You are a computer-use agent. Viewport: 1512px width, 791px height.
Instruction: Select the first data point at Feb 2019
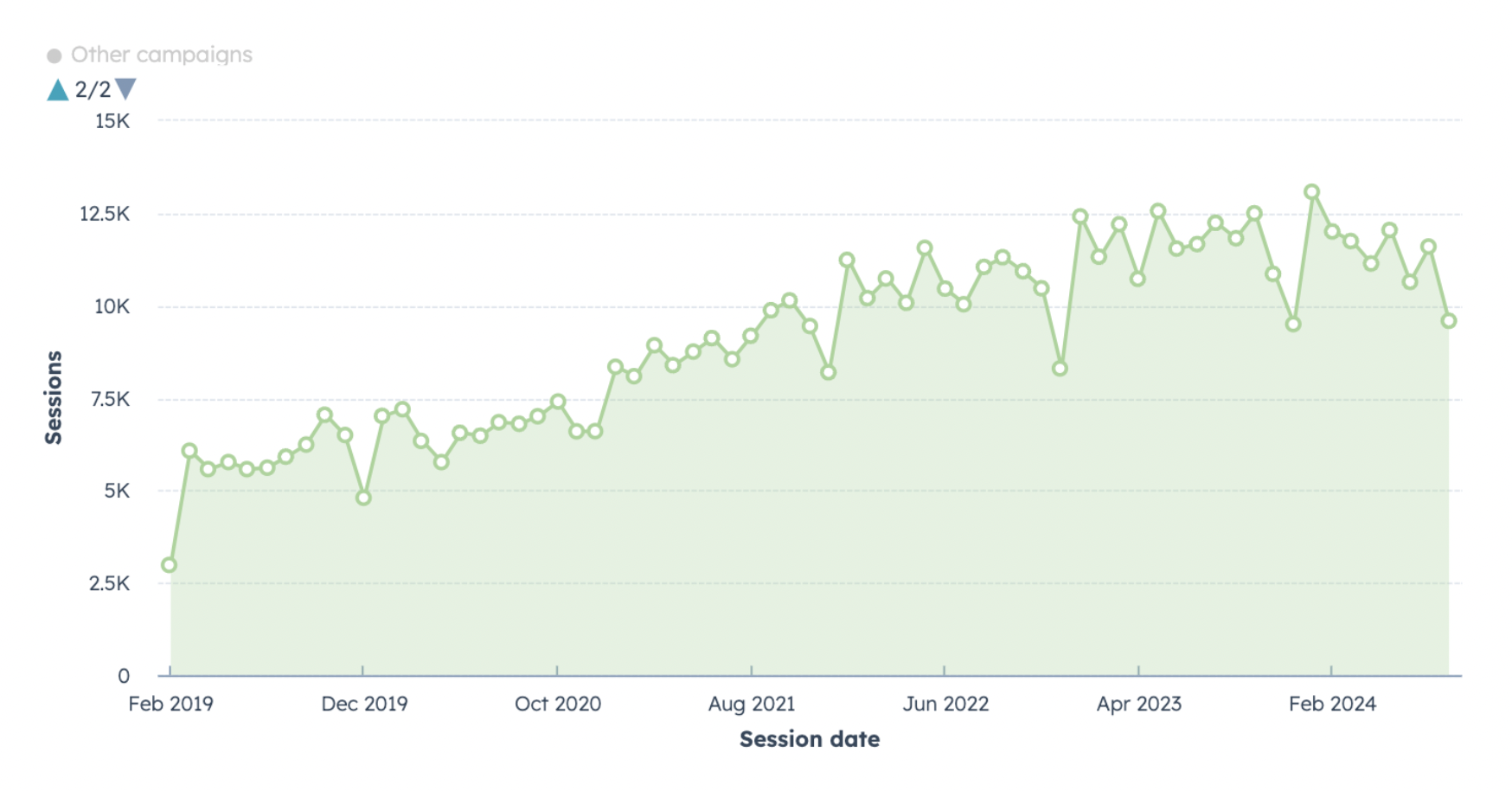click(x=170, y=565)
